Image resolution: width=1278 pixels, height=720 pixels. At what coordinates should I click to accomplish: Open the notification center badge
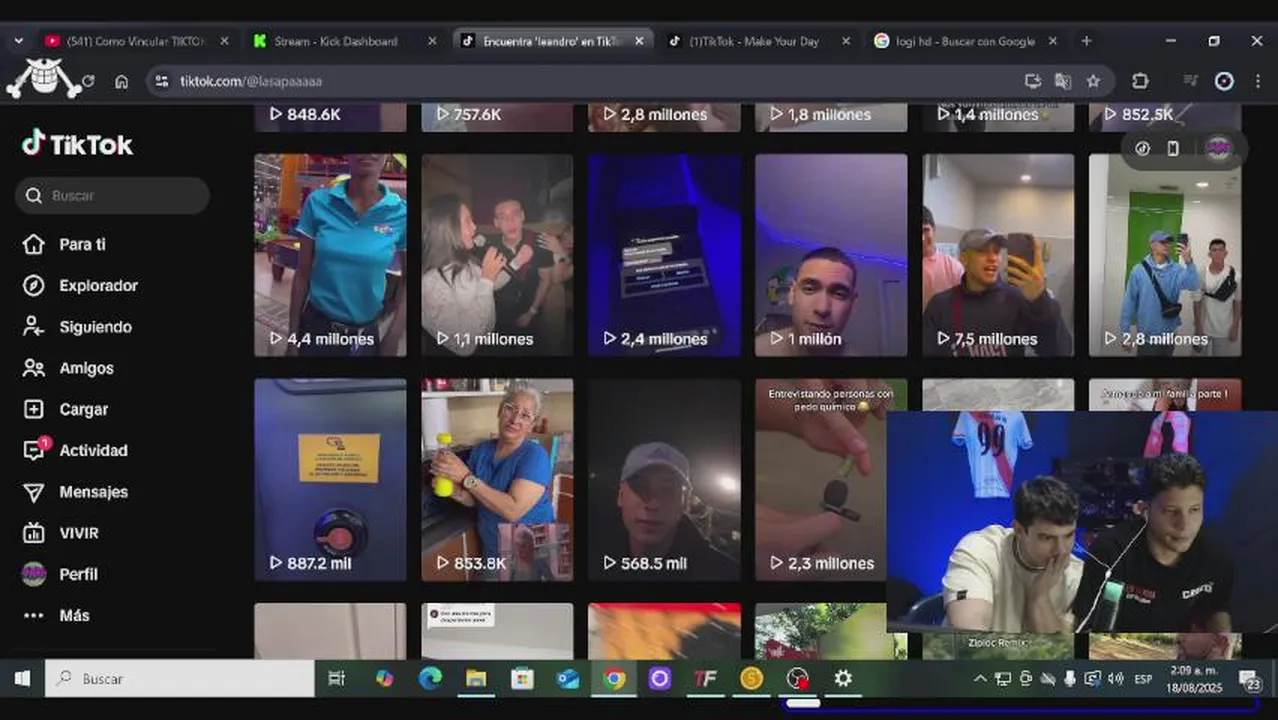pos(1251,680)
